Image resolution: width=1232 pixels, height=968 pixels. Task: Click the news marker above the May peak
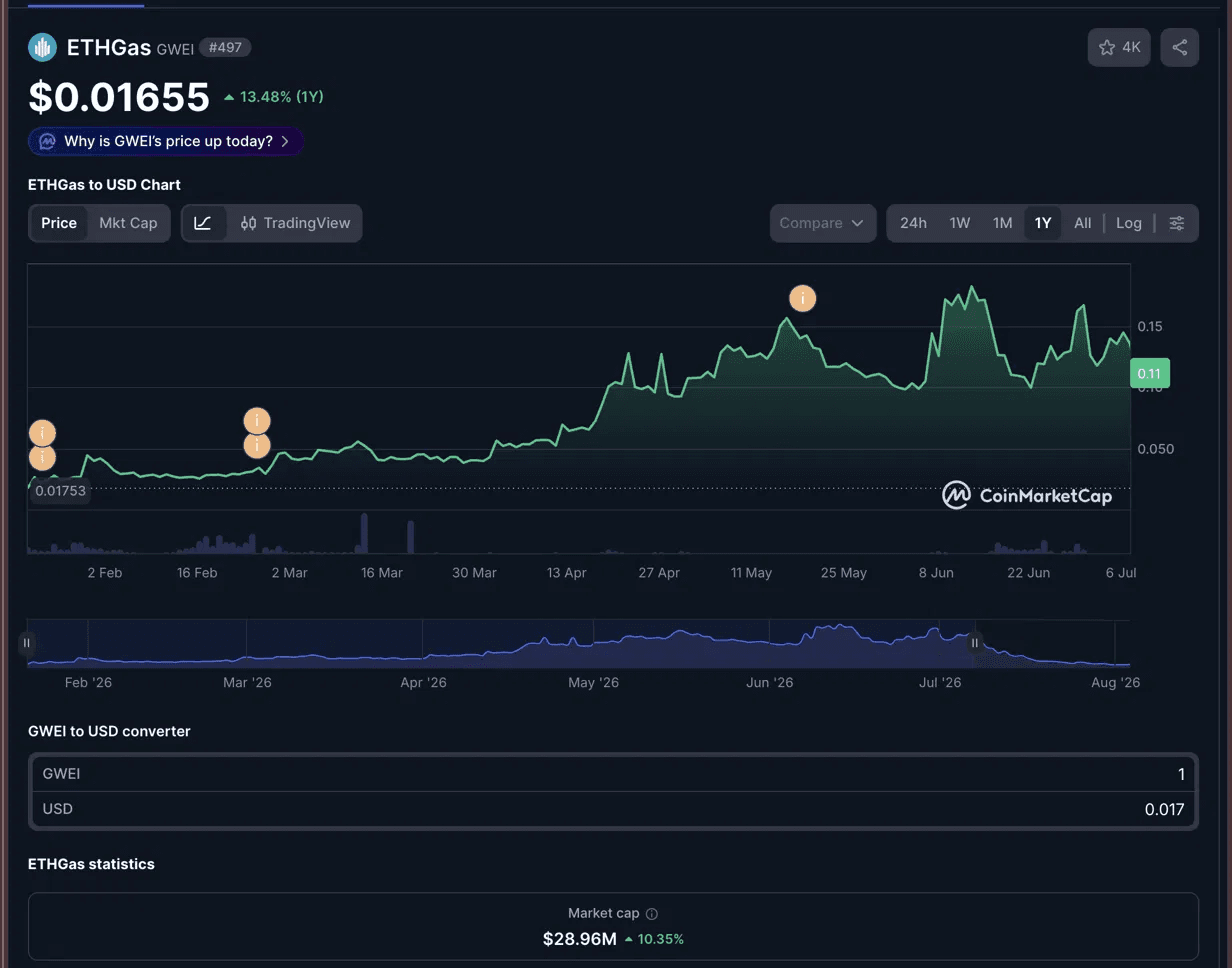pos(802,298)
